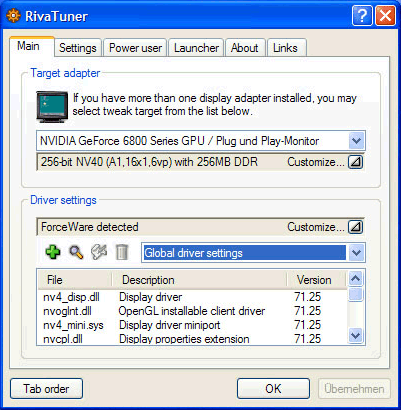Screen dimensions: 401x410
Task: Select the nvoglnt.dll row
Action: point(192,311)
